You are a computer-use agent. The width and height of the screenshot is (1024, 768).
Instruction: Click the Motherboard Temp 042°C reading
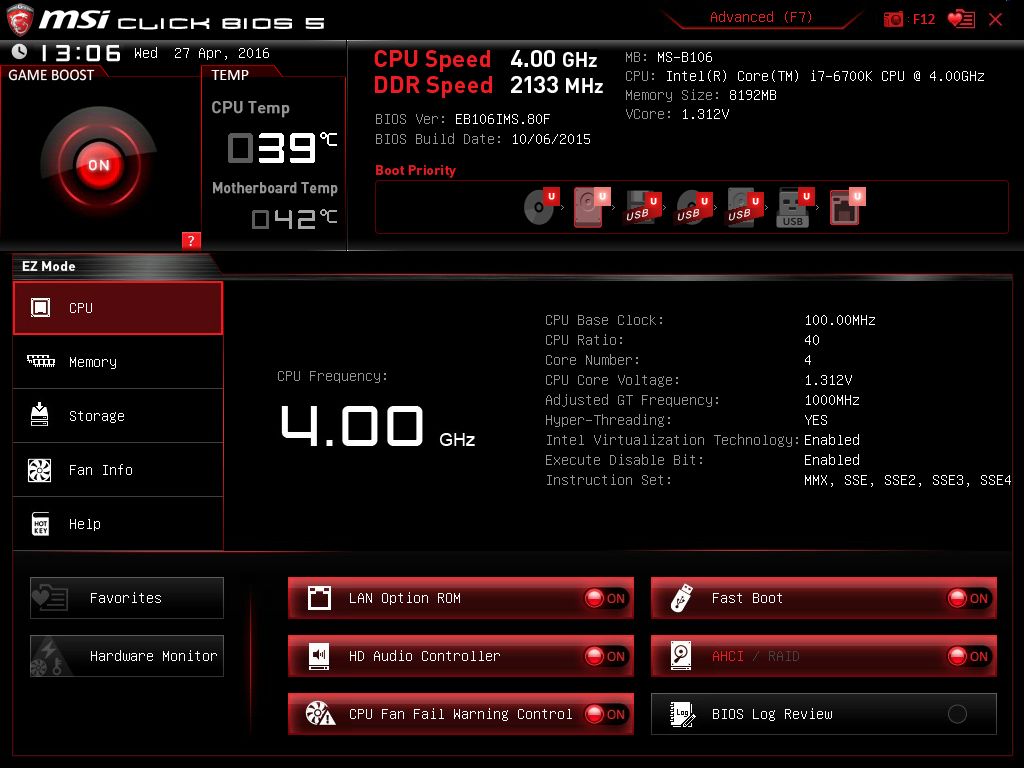click(x=295, y=219)
